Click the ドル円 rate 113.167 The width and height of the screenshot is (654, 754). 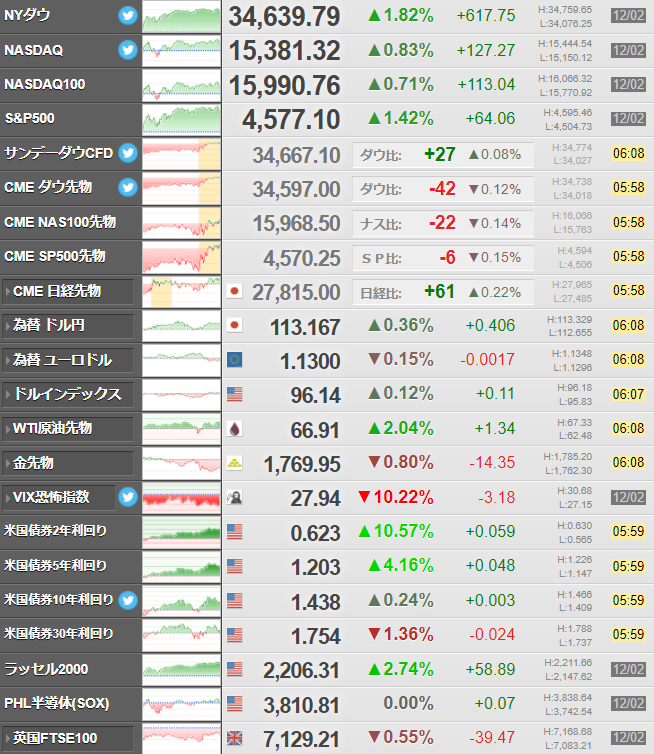(x=305, y=327)
